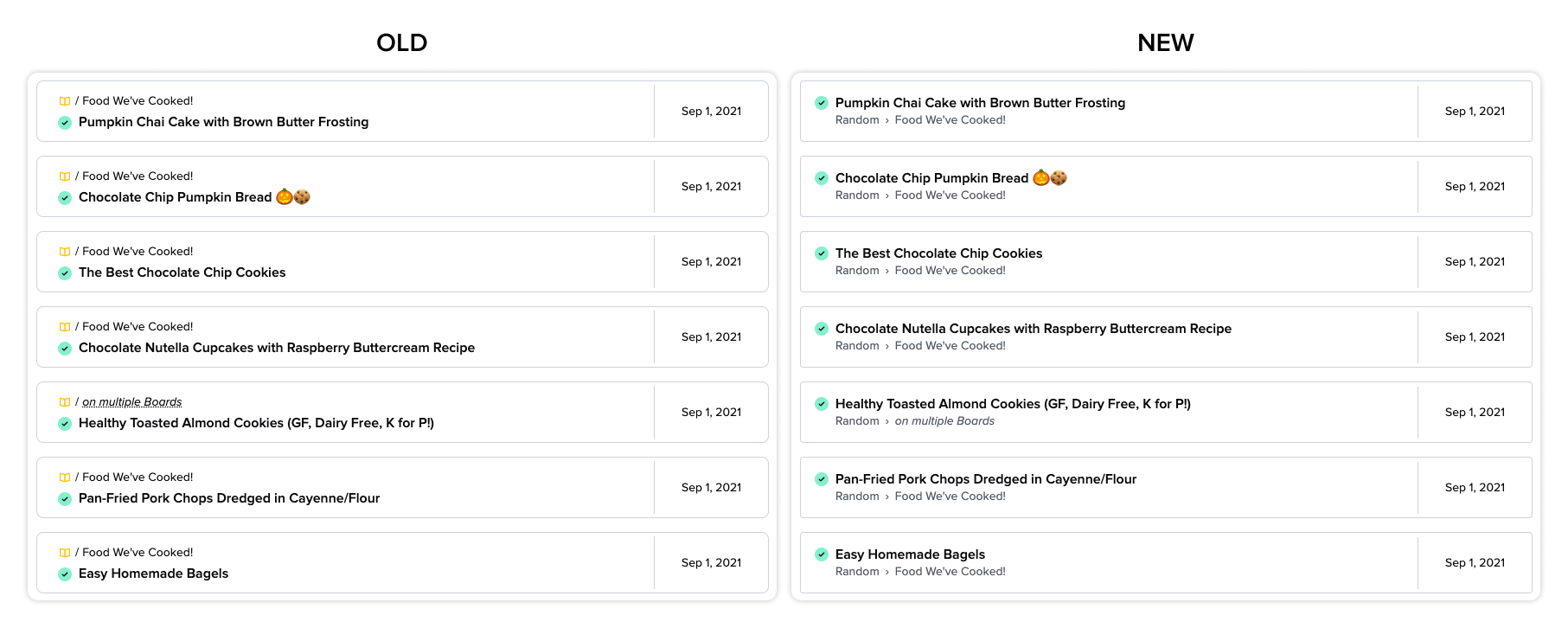Click 'Food We've Cooked!' above Pumpkin Chai Cake in OLD
This screenshot has width=1568, height=628.
coord(138,101)
